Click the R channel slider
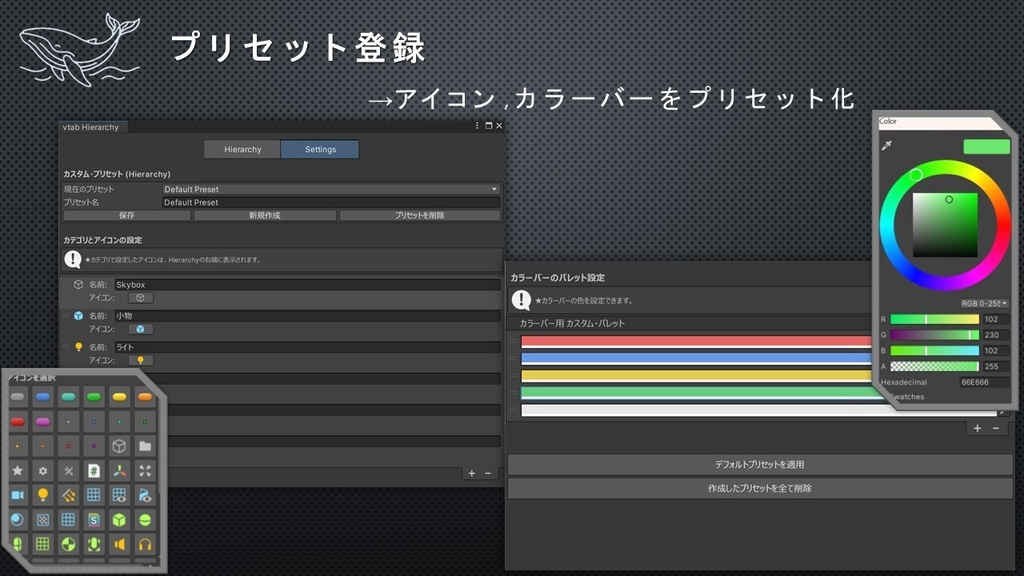The width and height of the screenshot is (1024, 576). [x=935, y=319]
